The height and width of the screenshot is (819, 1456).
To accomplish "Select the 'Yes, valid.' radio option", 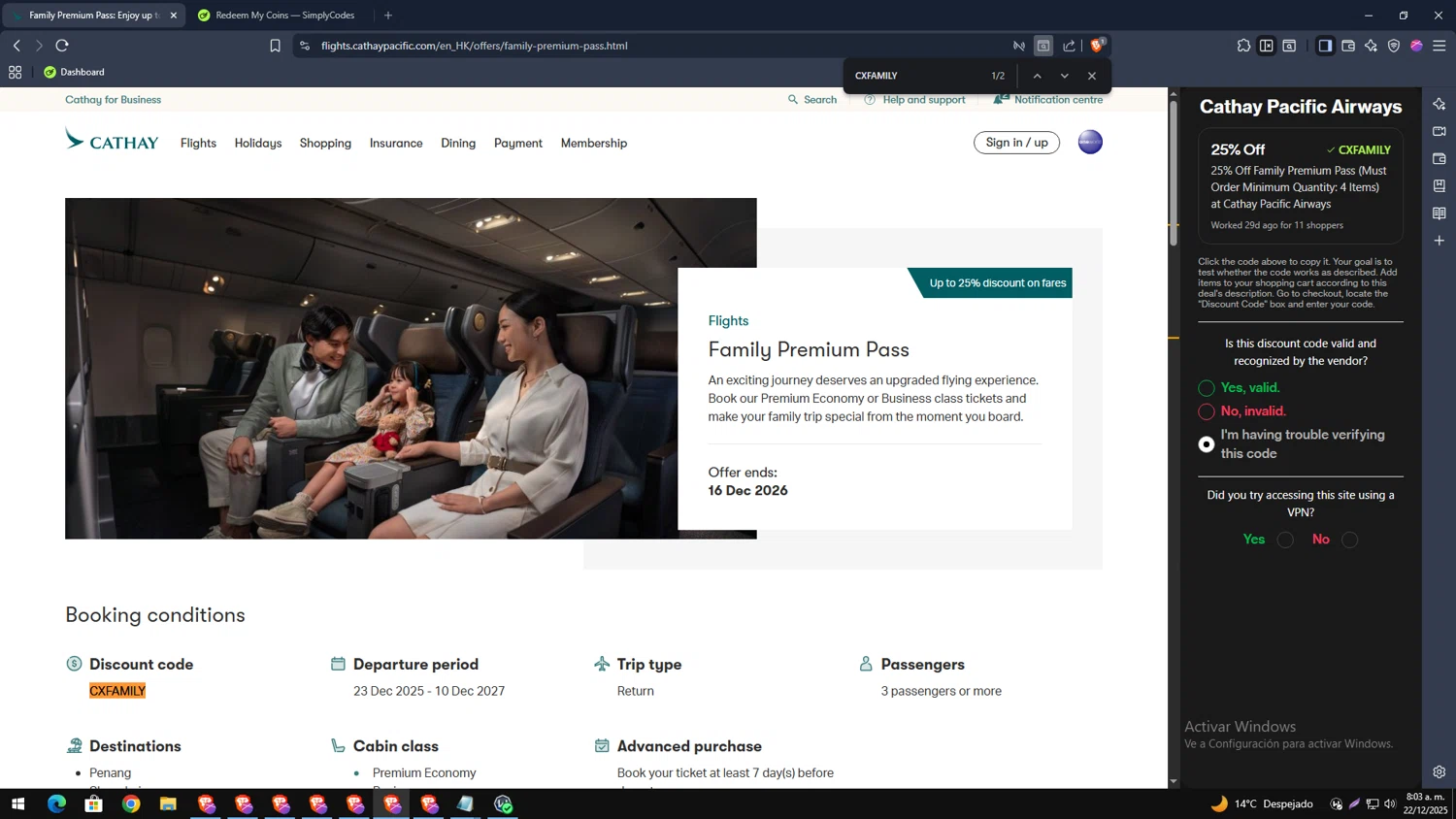I will coord(1207,388).
